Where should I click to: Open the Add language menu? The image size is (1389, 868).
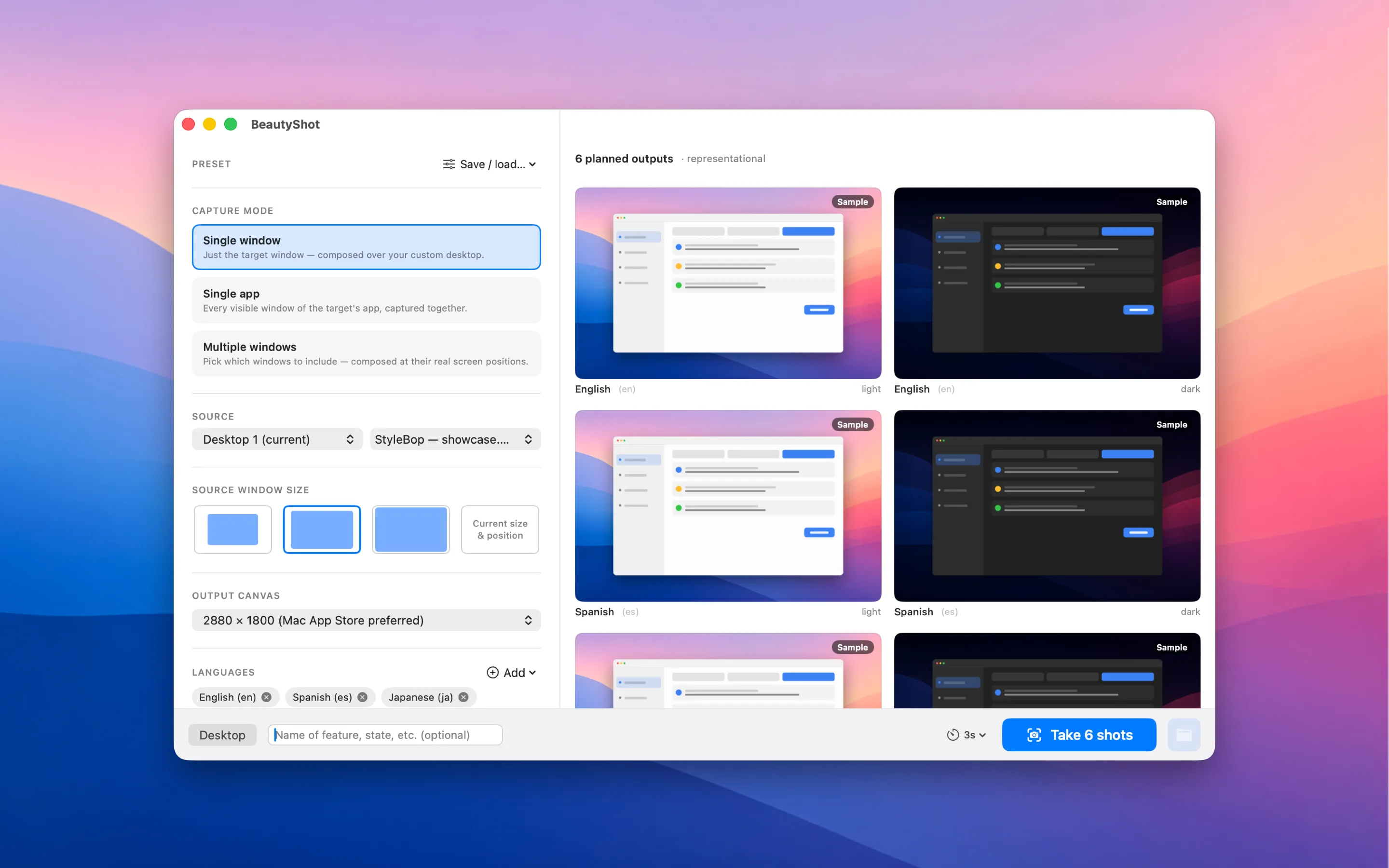point(511,672)
